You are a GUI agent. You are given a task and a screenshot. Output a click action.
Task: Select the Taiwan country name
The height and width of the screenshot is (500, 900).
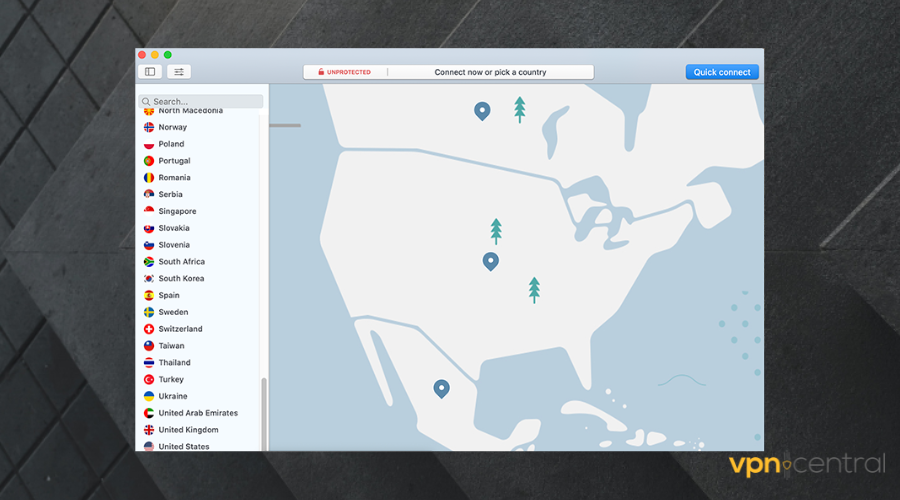171,346
